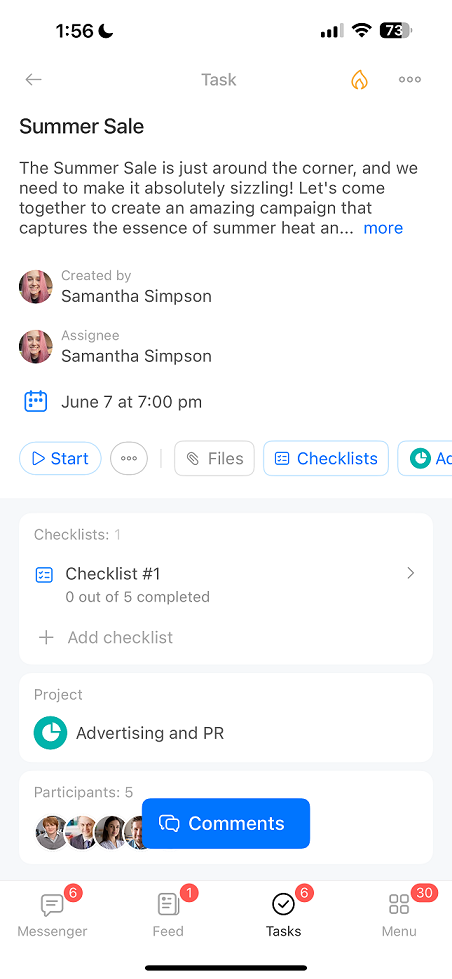452x979 pixels.
Task: Expand description with the 'more' link
Action: point(383,228)
